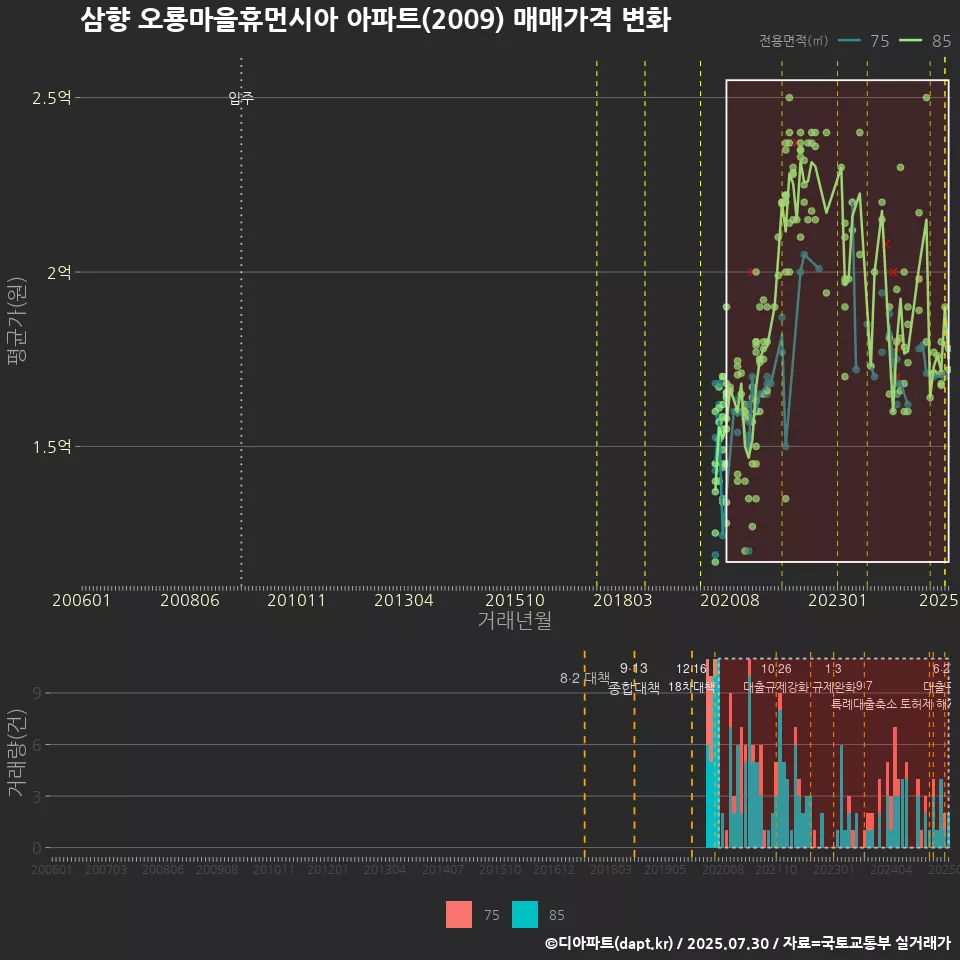Click the chart title 삼향 오룡마을휴먼시아 아파트(2009) 매매가격 변화

point(376,20)
